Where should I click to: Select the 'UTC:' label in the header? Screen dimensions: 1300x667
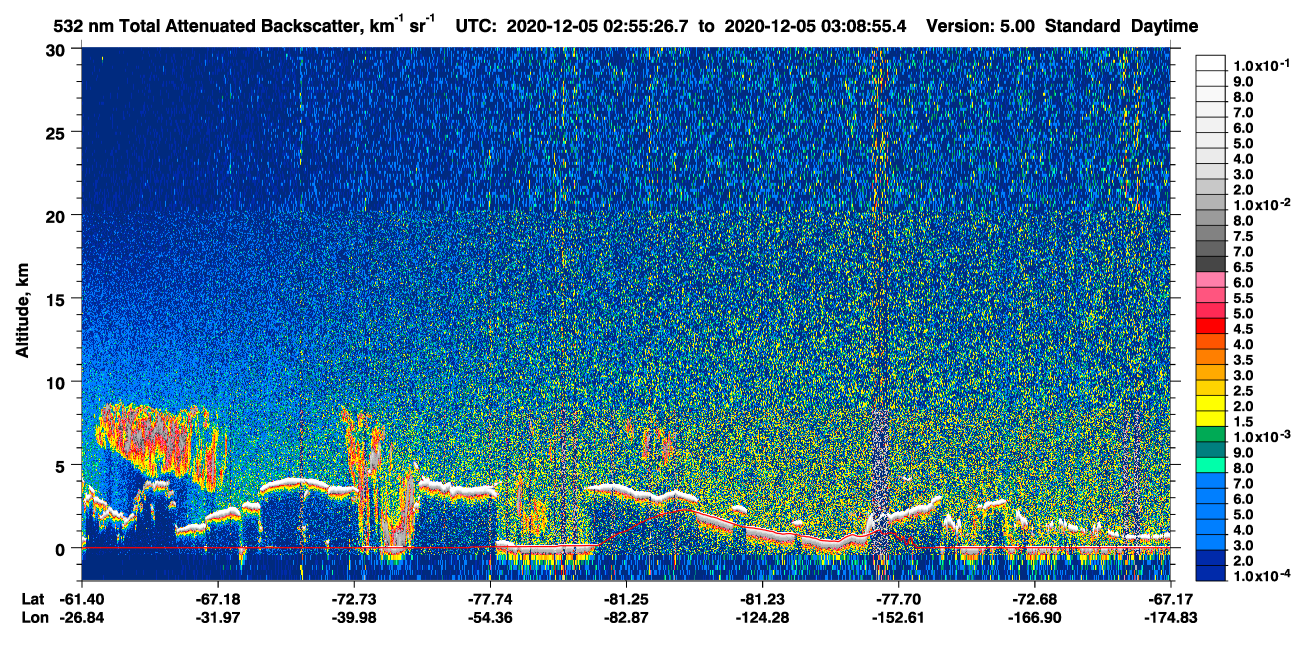pyautogui.click(x=477, y=26)
